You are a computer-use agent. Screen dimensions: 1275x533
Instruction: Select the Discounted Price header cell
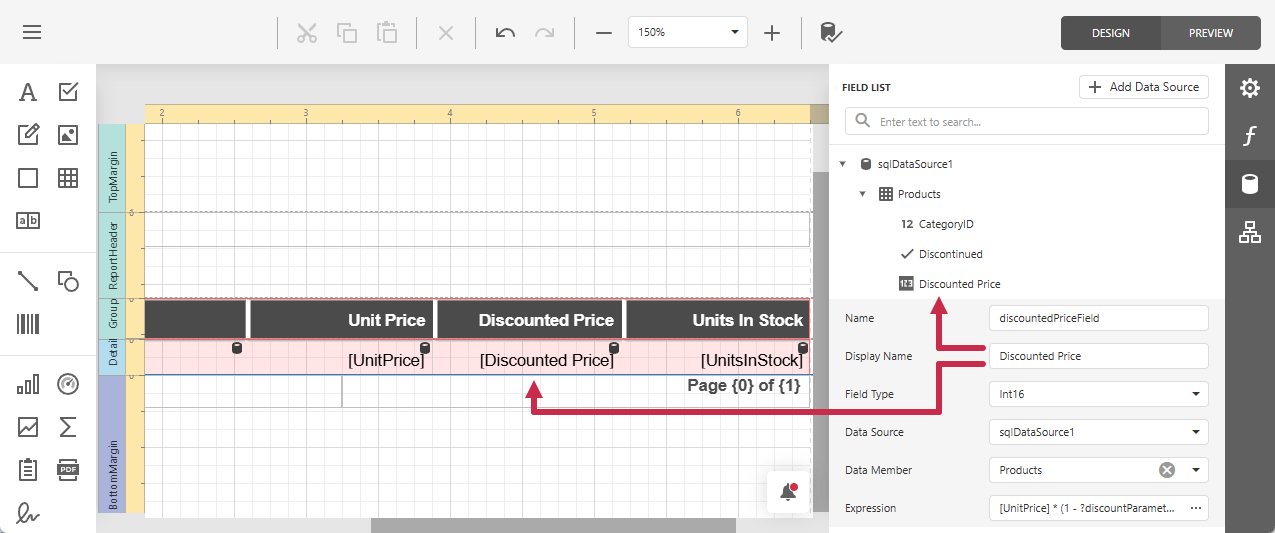530,320
